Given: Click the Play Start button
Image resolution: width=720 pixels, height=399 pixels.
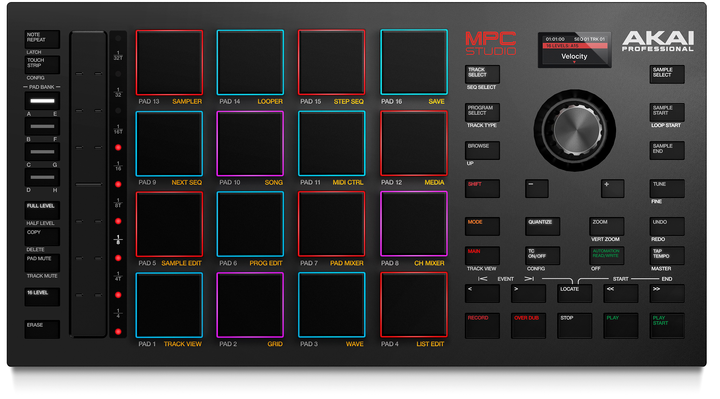Looking at the screenshot, I should pos(667,326).
